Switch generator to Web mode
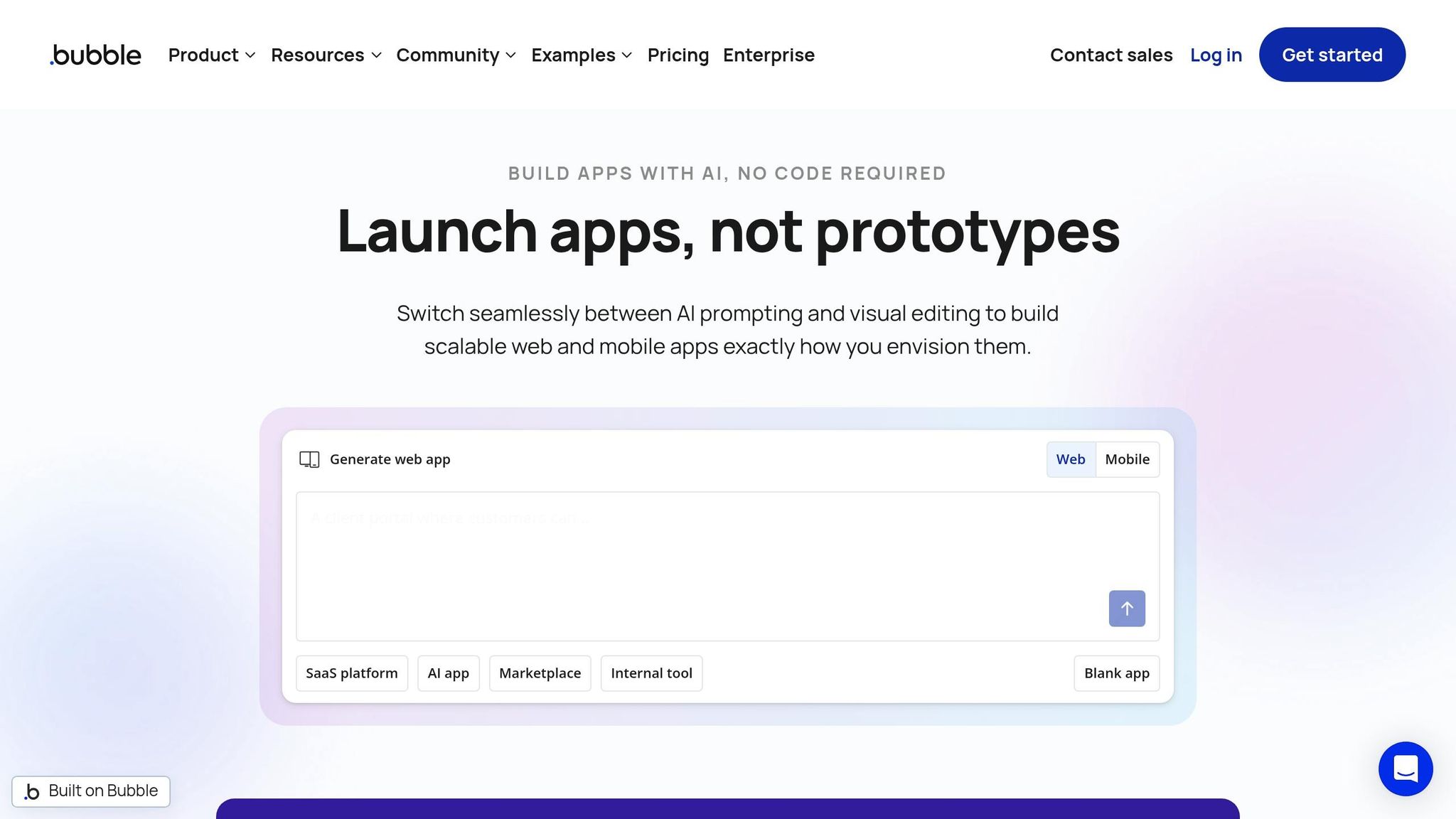This screenshot has width=1456, height=819. click(x=1070, y=459)
